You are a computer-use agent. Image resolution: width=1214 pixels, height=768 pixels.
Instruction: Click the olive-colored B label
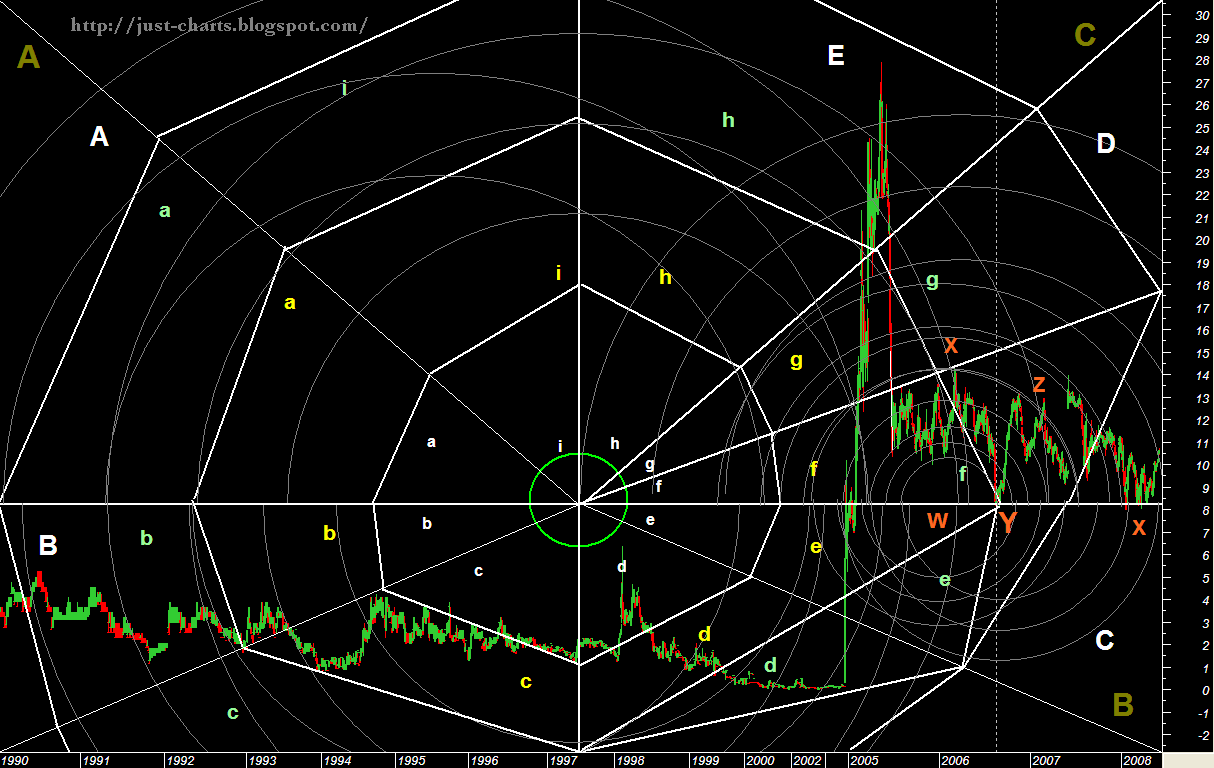(x=1123, y=706)
